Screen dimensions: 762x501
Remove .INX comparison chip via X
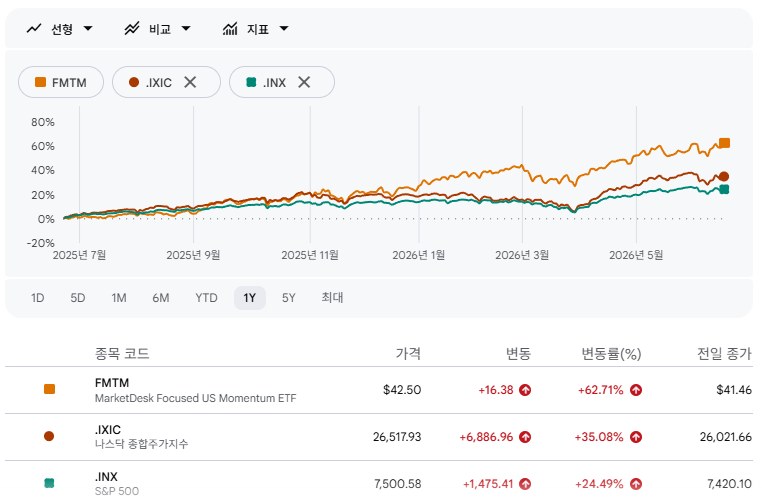304,82
